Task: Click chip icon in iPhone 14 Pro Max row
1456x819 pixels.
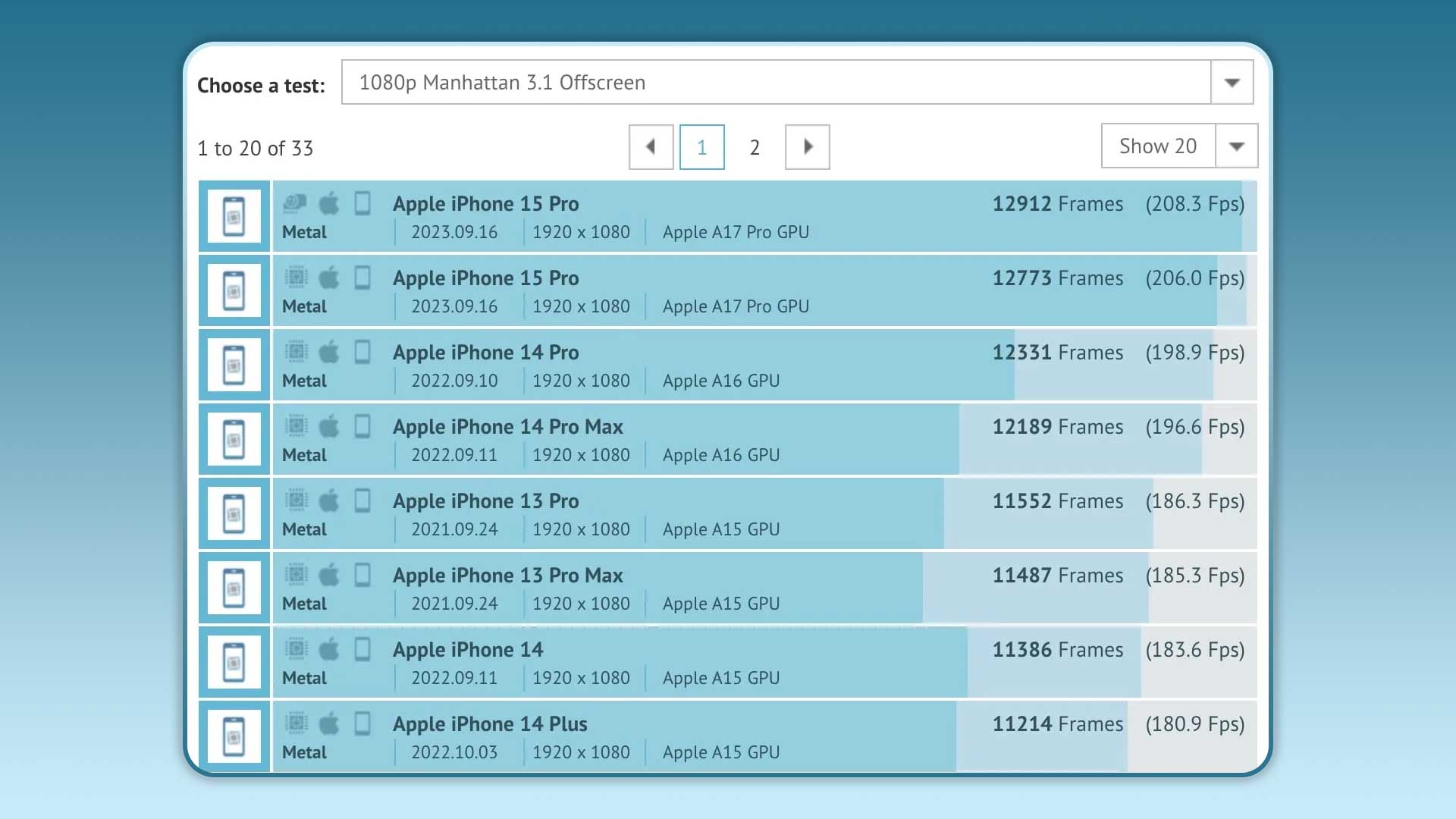Action: click(x=296, y=425)
